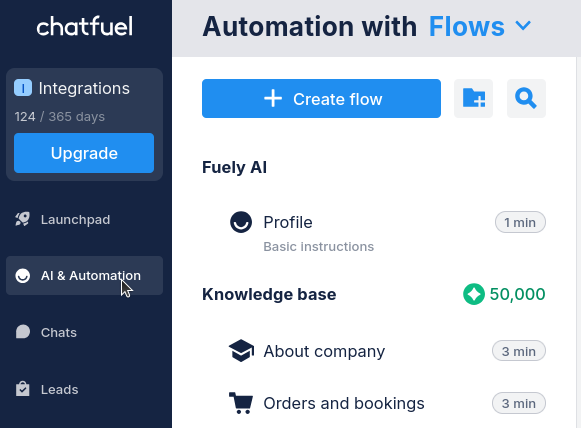
Task: Go to Chats in the sidebar
Action: [84, 332]
